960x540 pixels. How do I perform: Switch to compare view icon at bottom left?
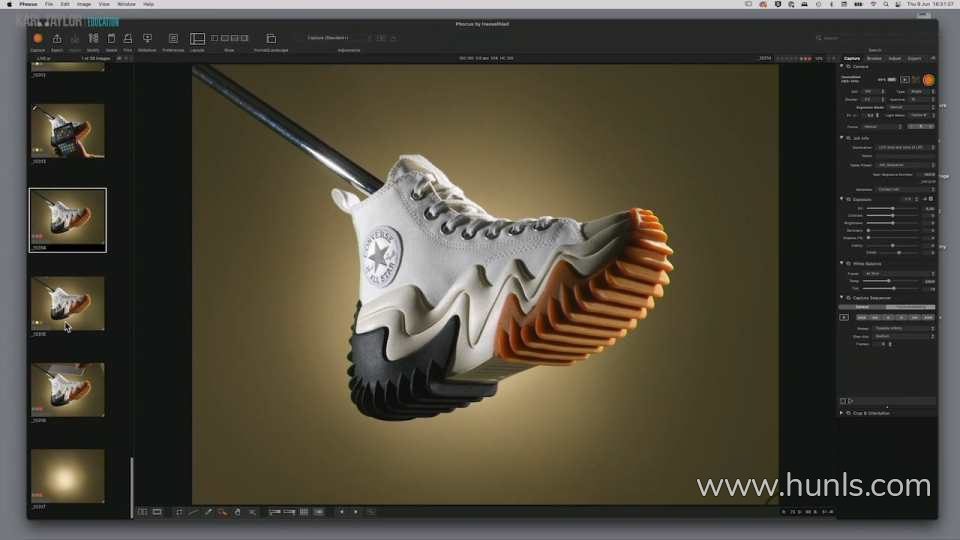click(142, 512)
